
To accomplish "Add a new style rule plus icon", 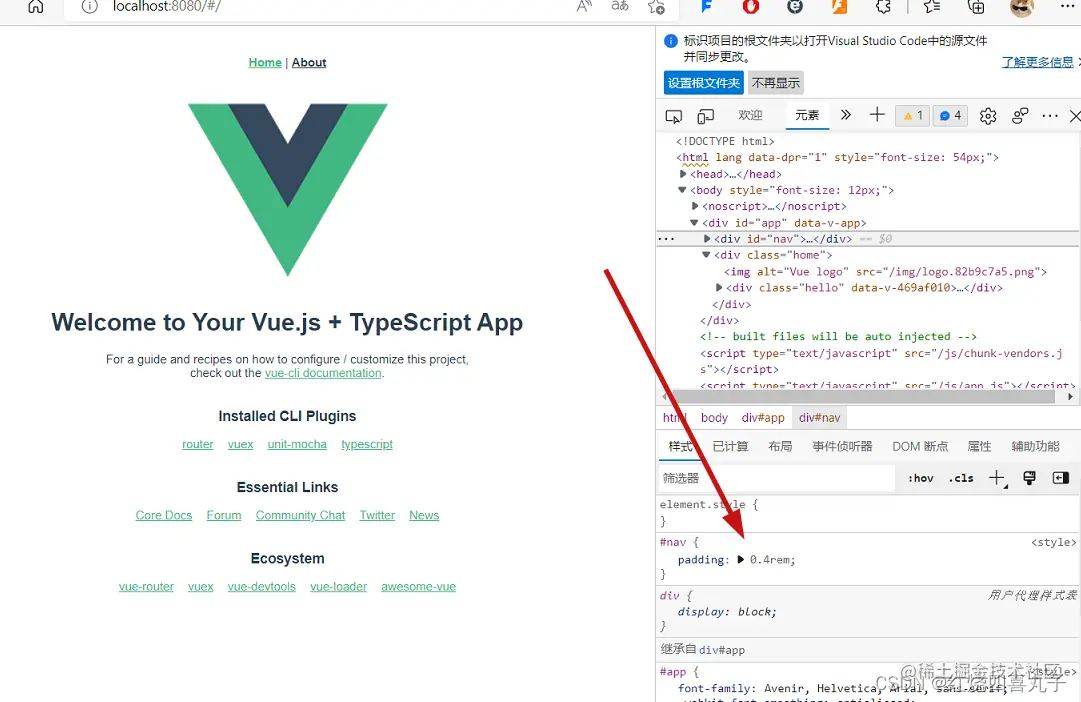I will [997, 478].
